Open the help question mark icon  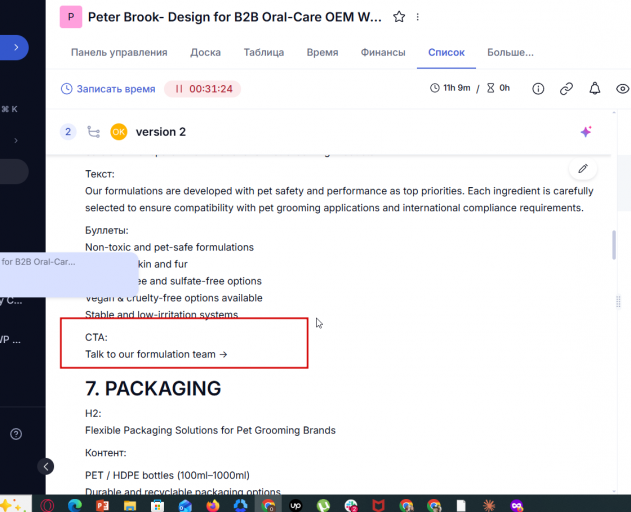[16, 434]
